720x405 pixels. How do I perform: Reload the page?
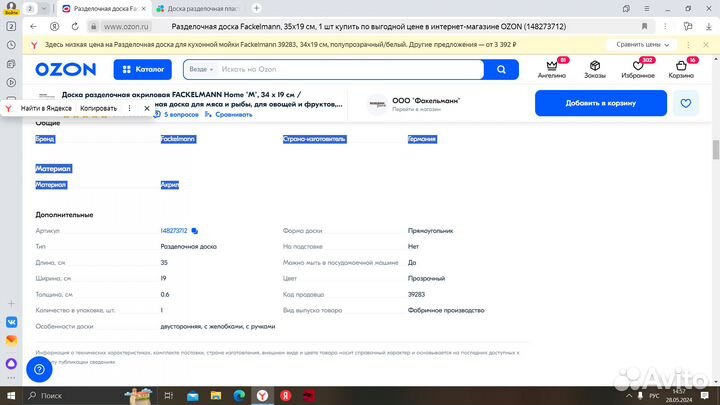tap(75, 27)
